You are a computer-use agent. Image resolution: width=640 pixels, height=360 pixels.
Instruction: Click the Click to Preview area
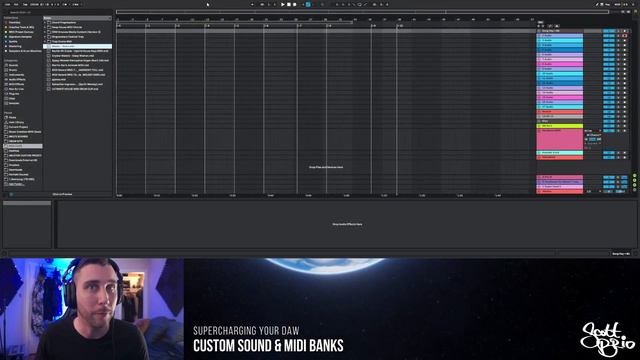point(62,194)
